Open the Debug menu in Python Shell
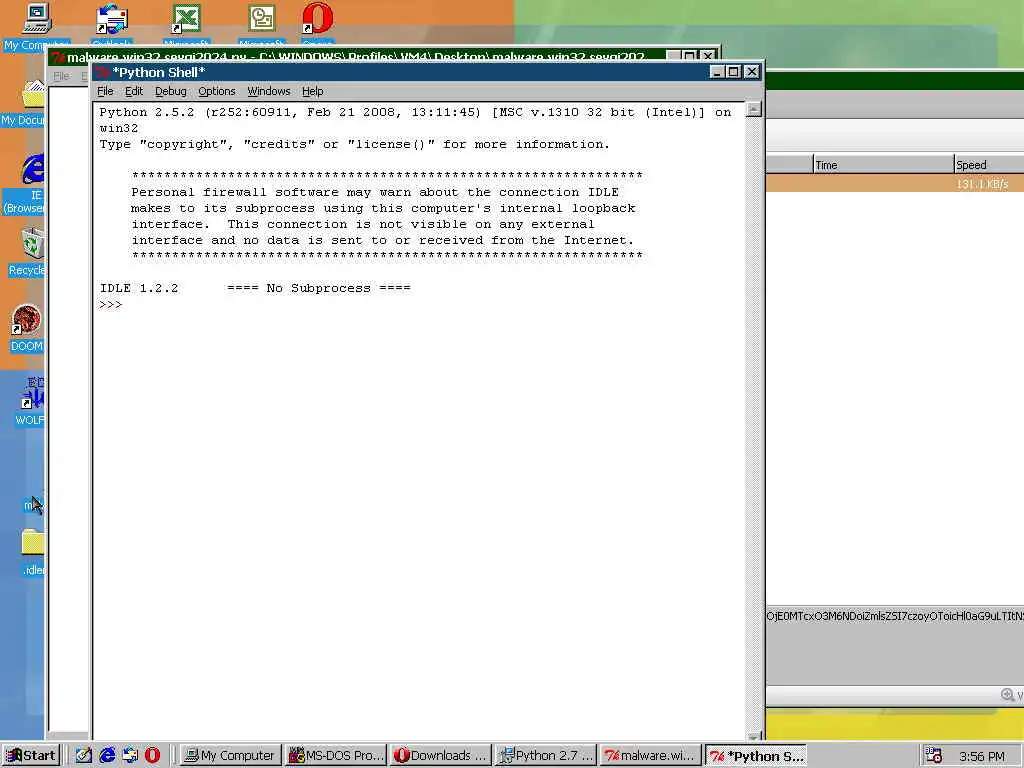 pos(170,91)
